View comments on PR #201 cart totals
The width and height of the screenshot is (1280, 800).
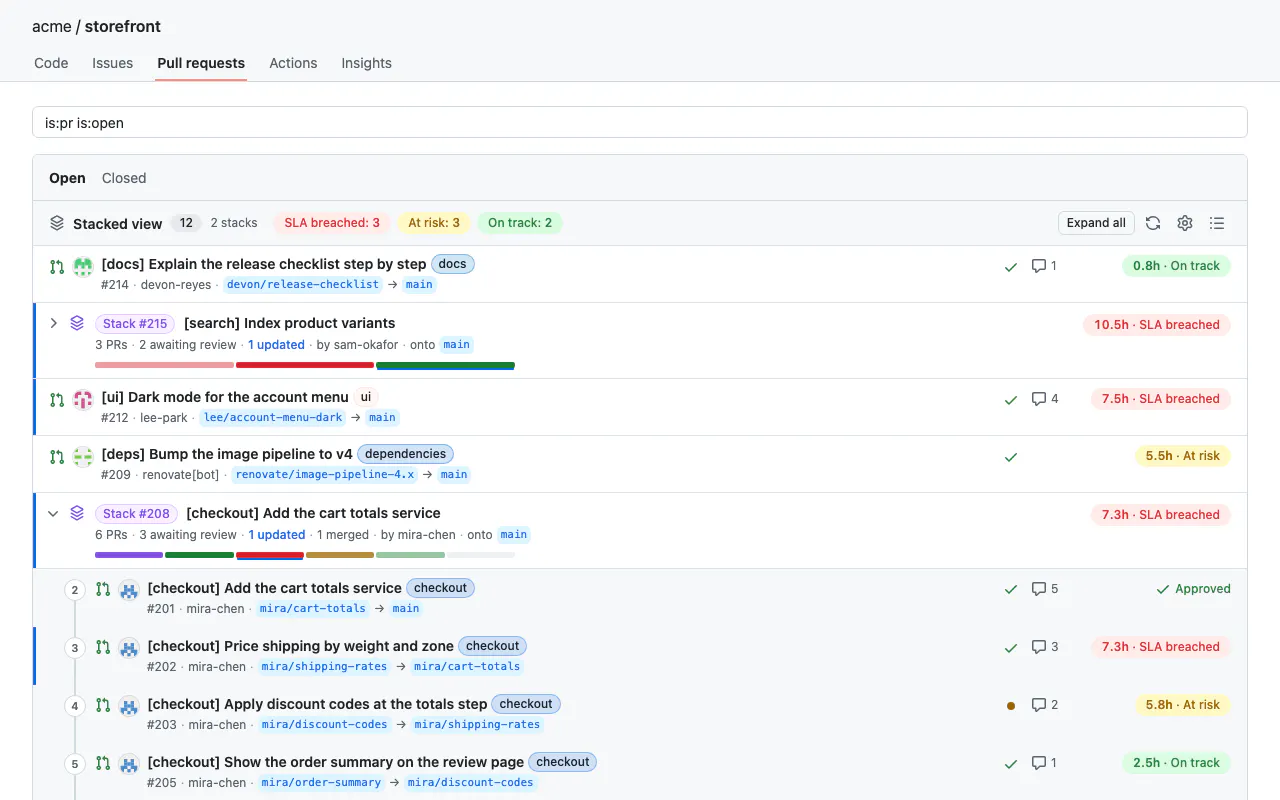[1045, 589]
